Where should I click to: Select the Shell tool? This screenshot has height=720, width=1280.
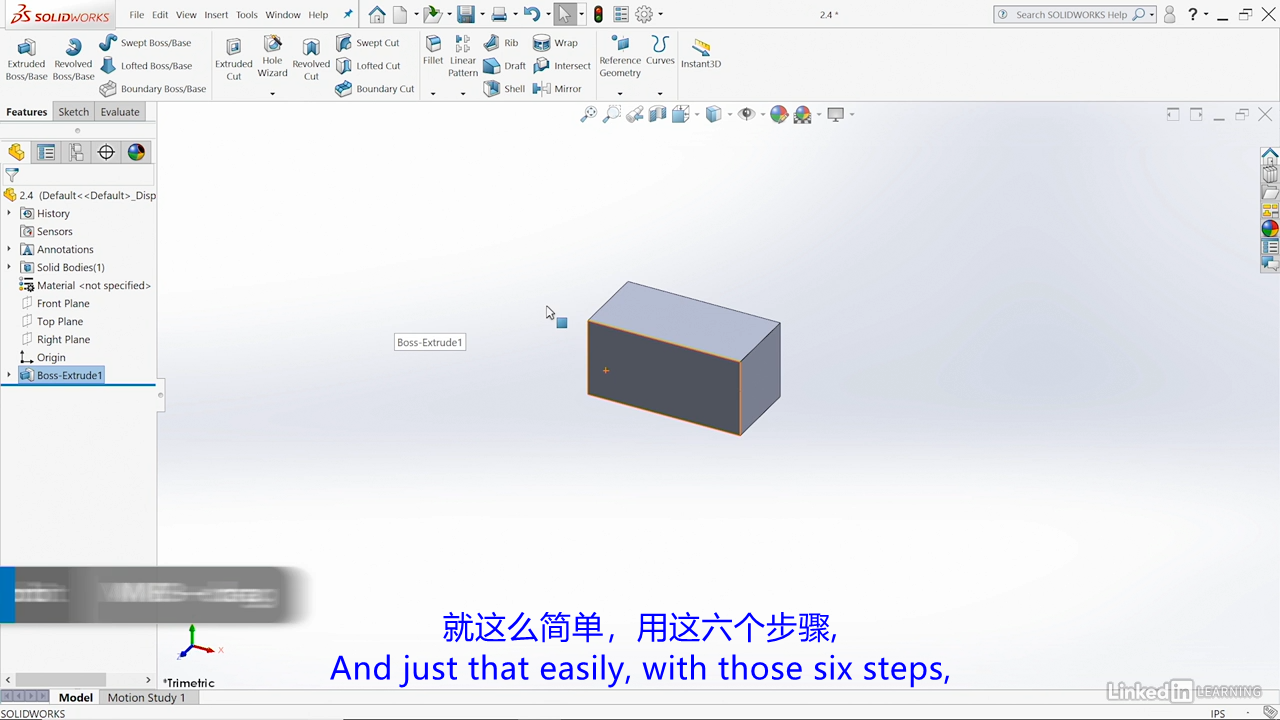click(504, 89)
